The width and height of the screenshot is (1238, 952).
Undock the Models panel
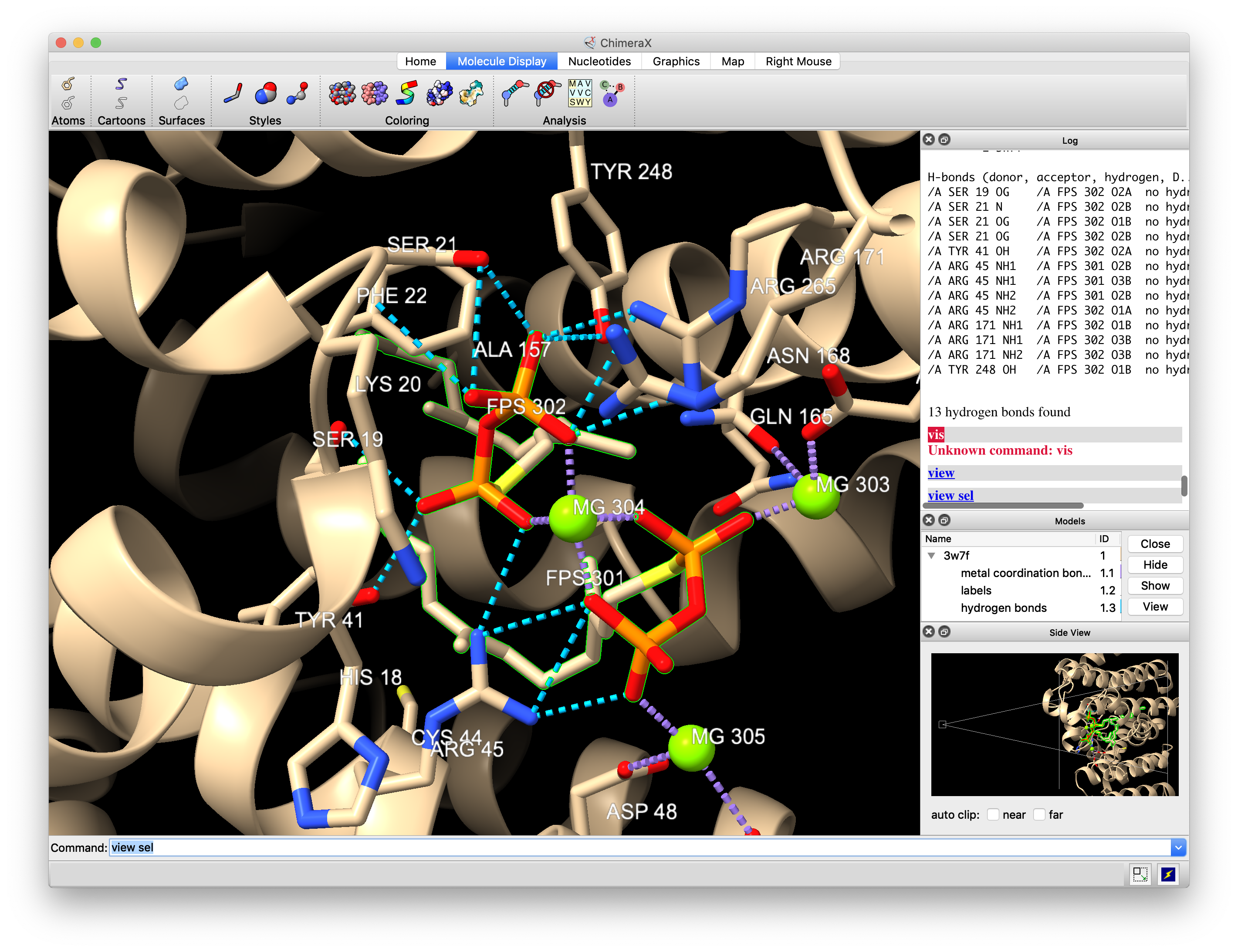[944, 520]
